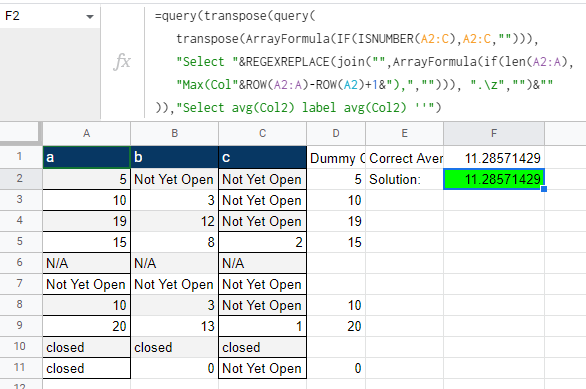Click cell D11 containing 0

click(336, 368)
